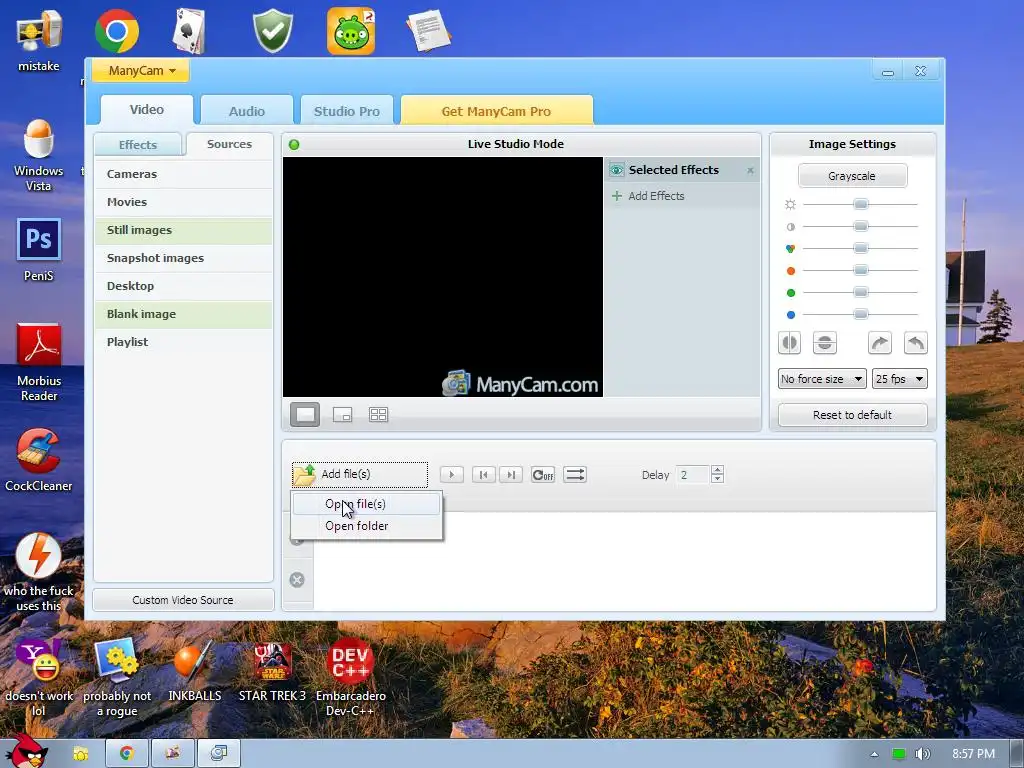Click the Angry Birds start button
The width and height of the screenshot is (1024, 768).
26,751
